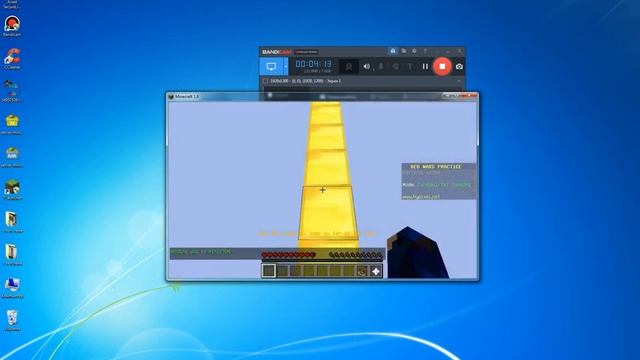Open the computer monitor desktop icon

tap(12, 288)
